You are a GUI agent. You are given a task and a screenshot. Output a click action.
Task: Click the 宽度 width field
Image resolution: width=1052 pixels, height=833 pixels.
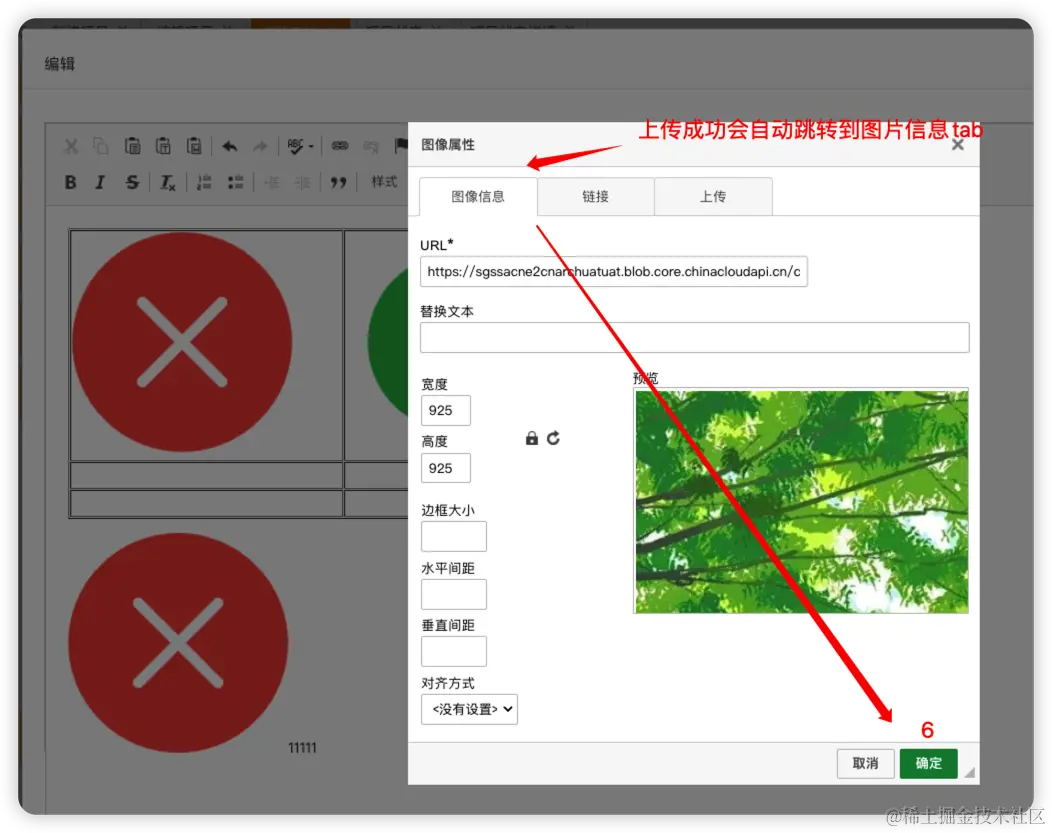tap(445, 410)
